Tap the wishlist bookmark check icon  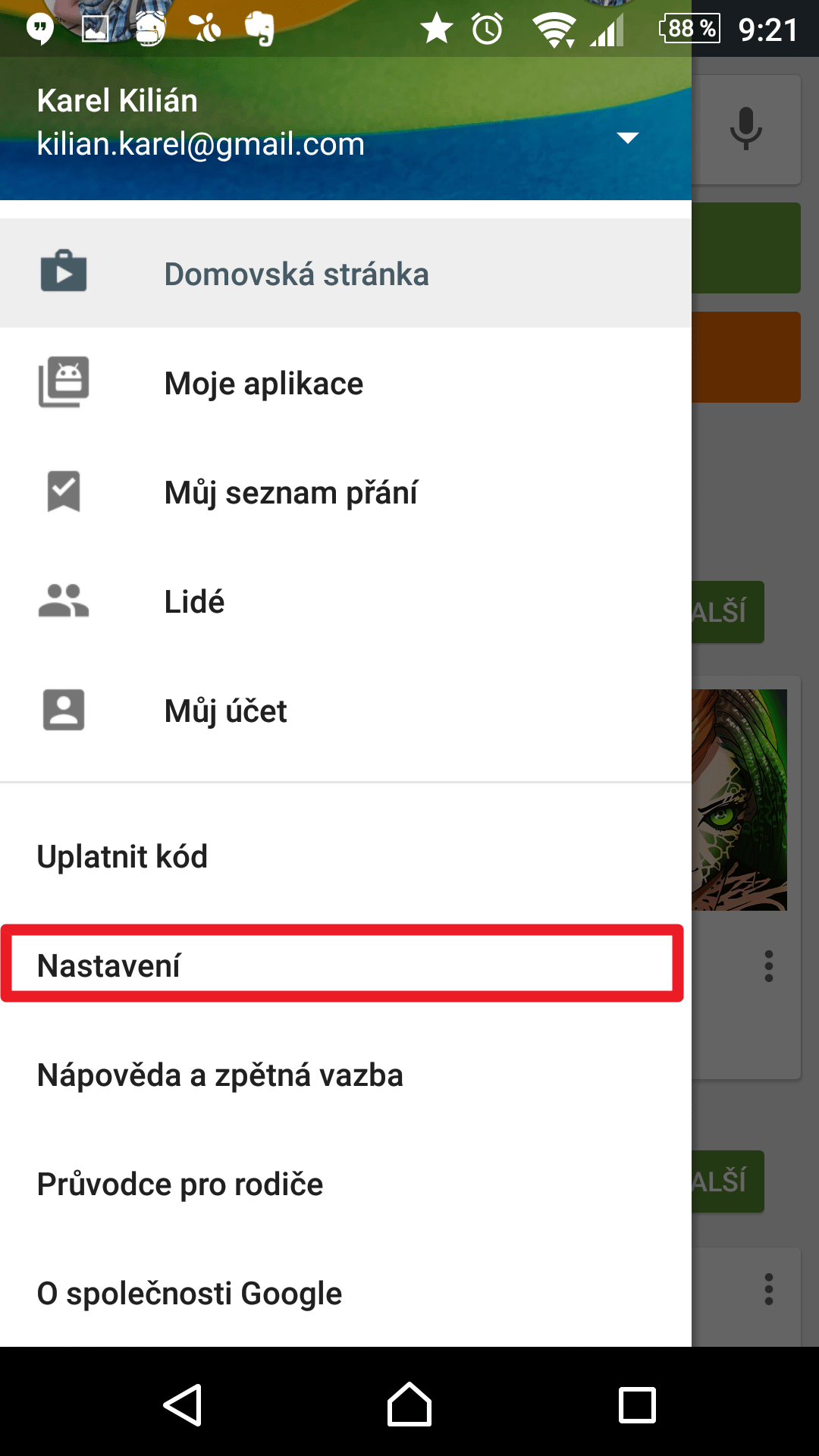click(x=64, y=491)
